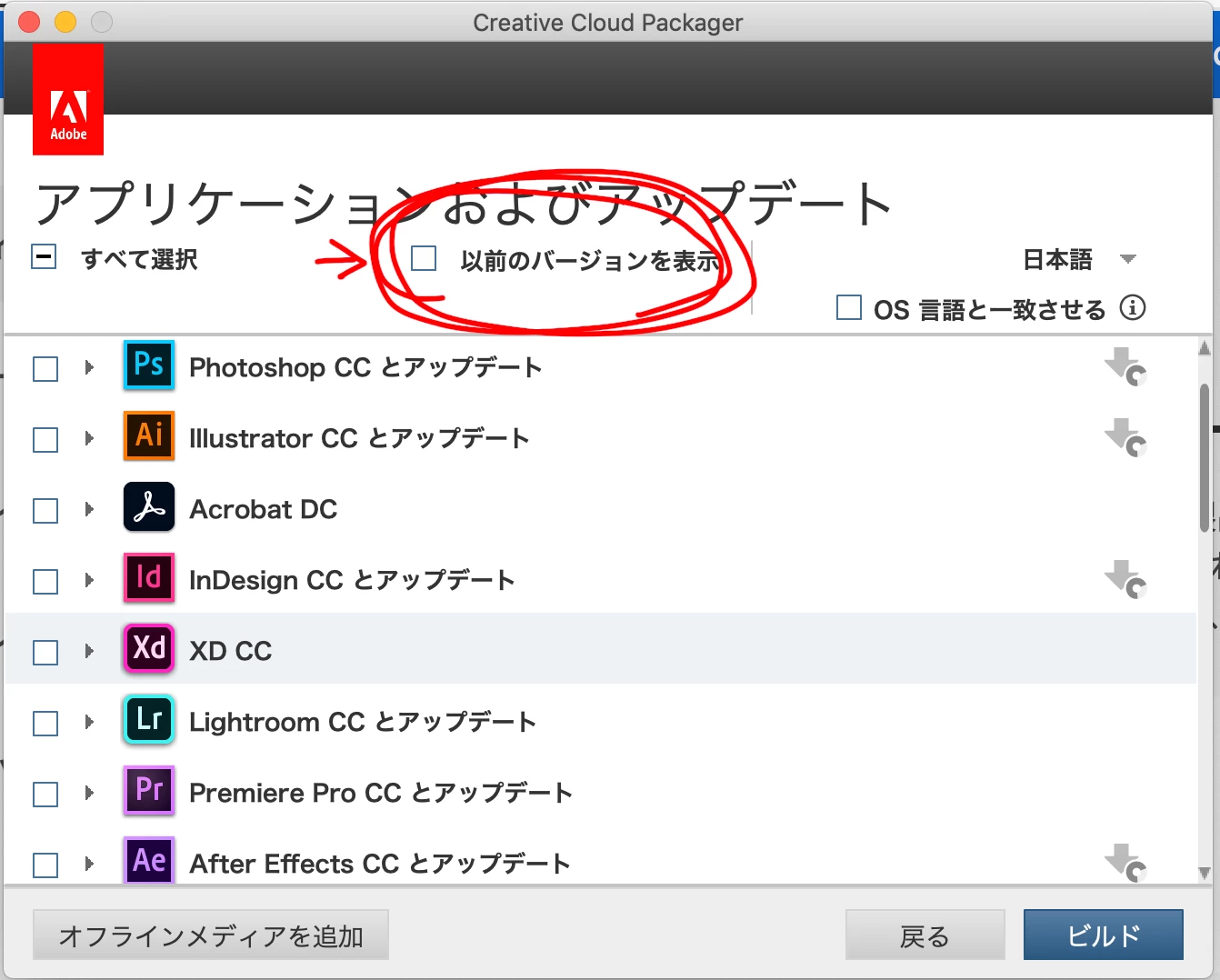Expand the Lightroom CC row triangle
This screenshot has height=980, width=1220.
[x=89, y=722]
